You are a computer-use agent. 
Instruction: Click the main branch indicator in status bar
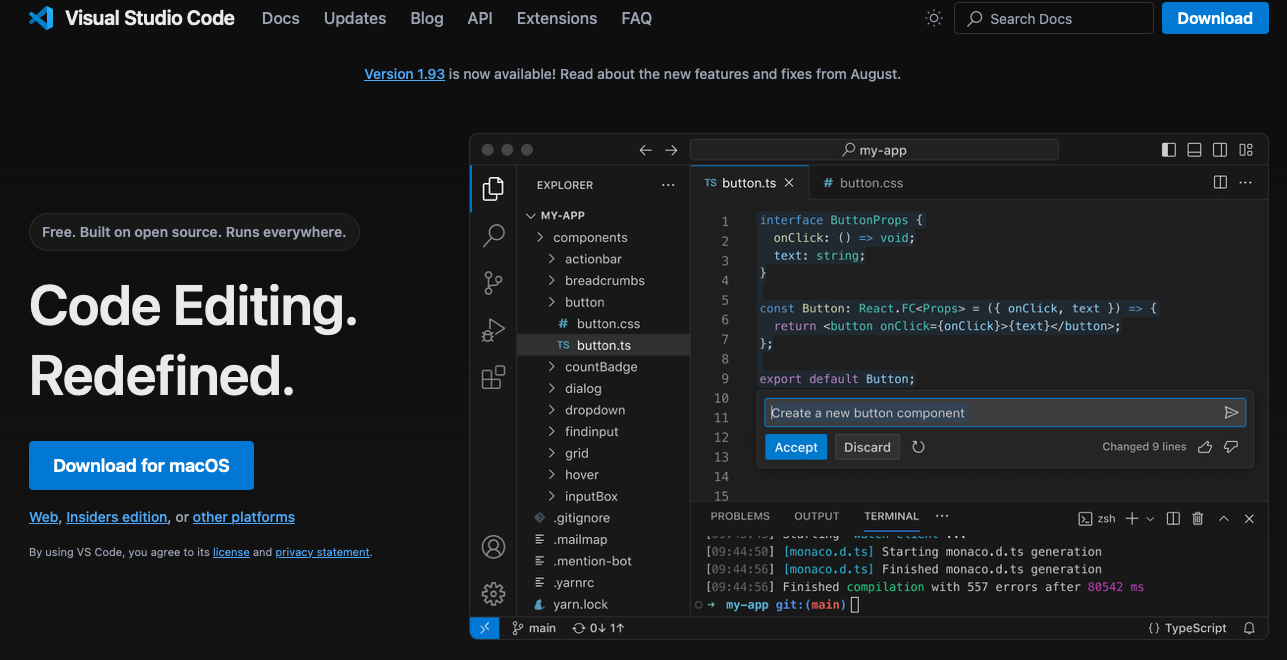pyautogui.click(x=534, y=628)
